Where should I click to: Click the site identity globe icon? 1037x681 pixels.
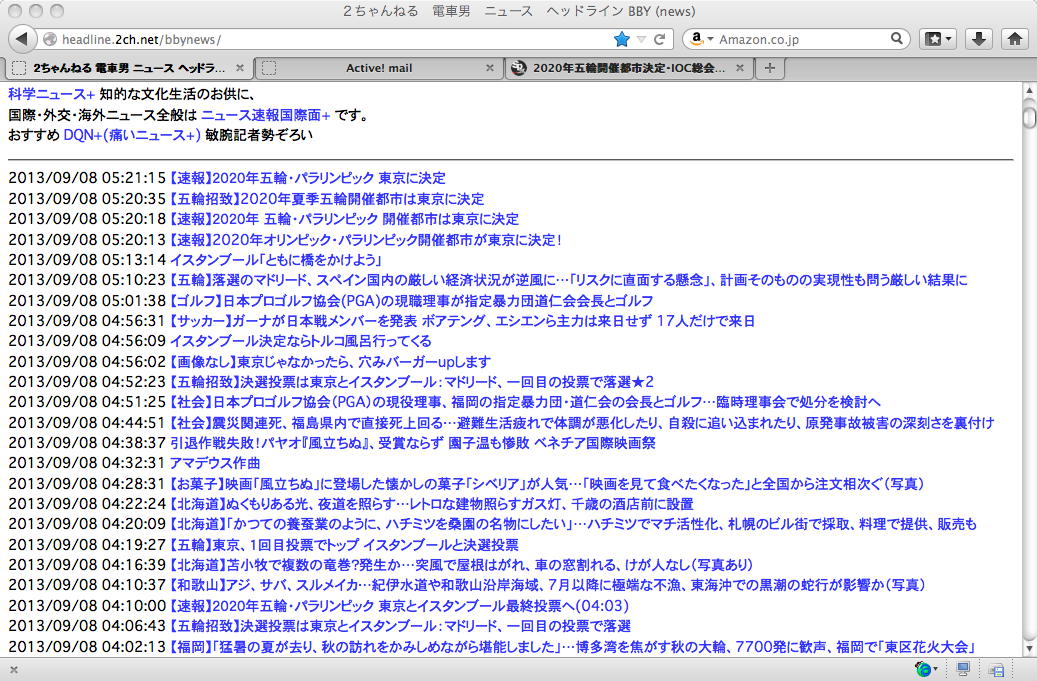click(x=50, y=40)
